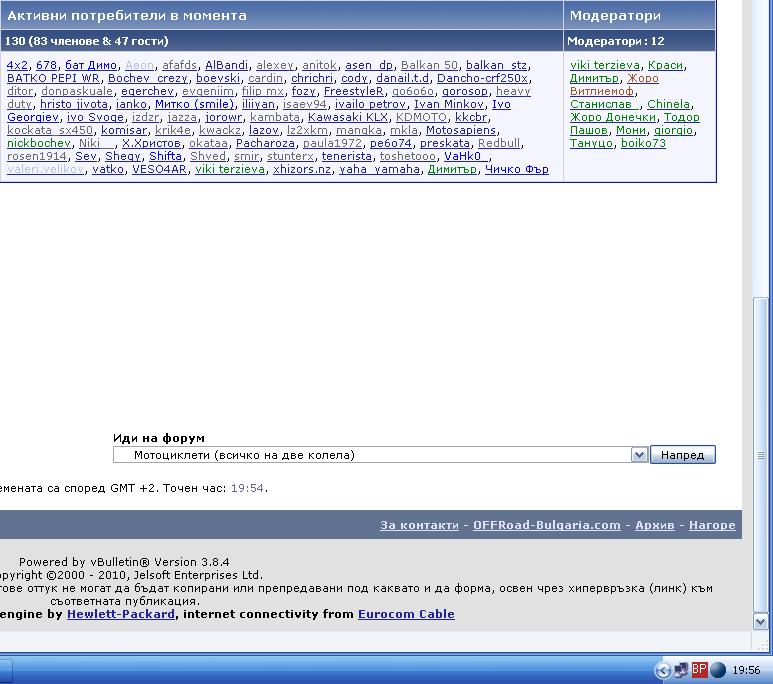773x684 pixels.
Task: Open user Митко (smile) profile
Action: click(194, 104)
